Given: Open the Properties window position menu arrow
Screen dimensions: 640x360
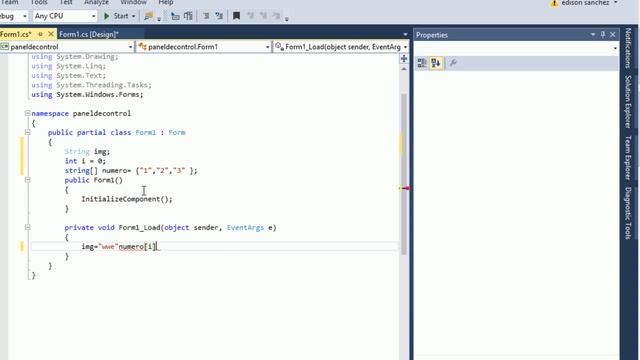Looking at the screenshot, I should click(593, 35).
